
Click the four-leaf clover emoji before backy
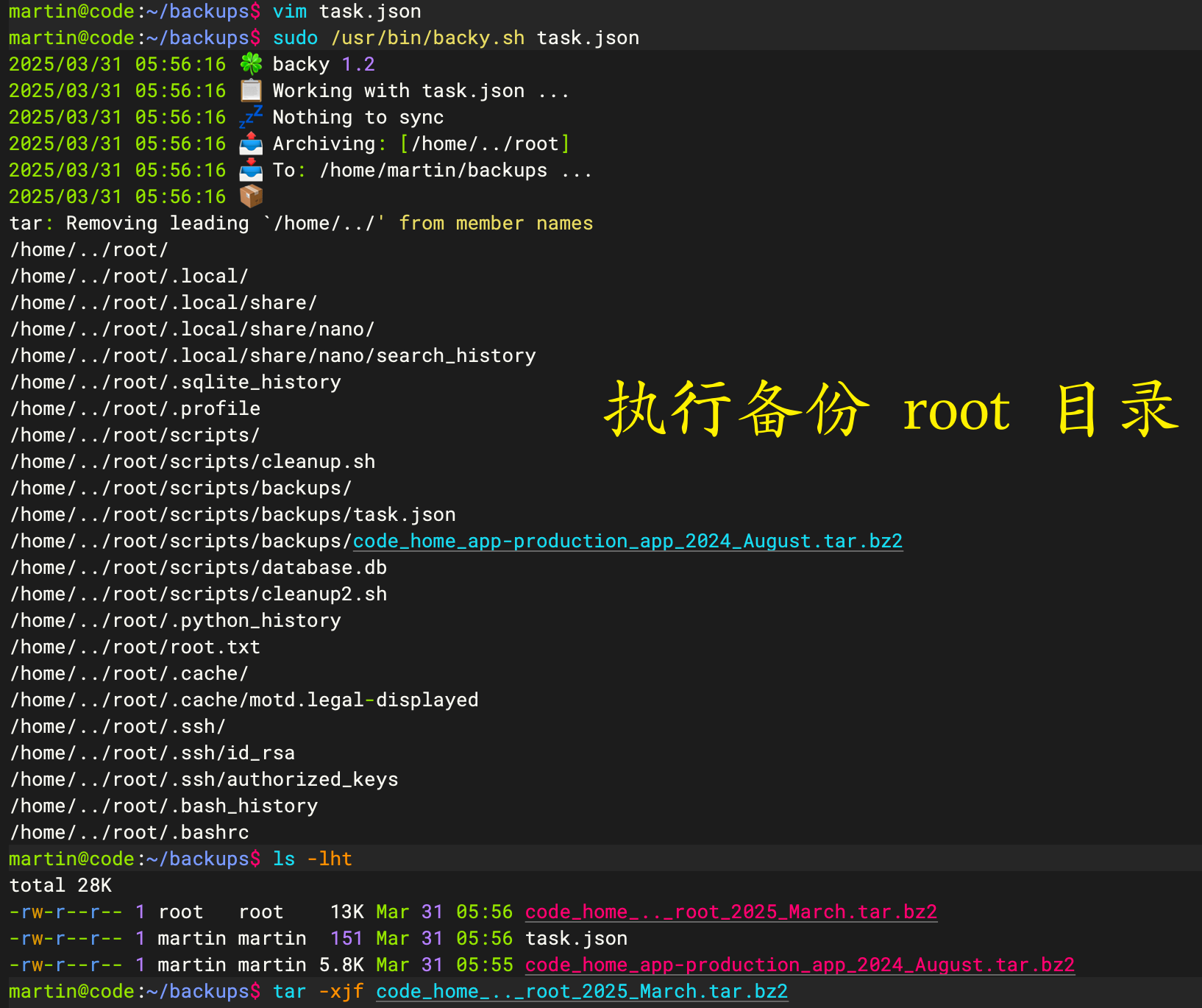pos(251,64)
